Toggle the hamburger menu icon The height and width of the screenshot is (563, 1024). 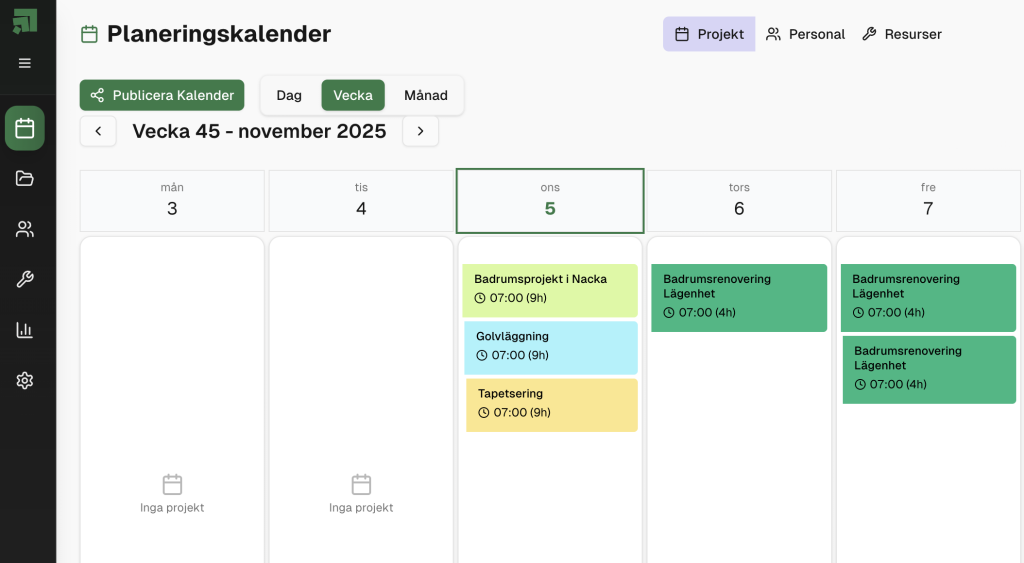[25, 63]
